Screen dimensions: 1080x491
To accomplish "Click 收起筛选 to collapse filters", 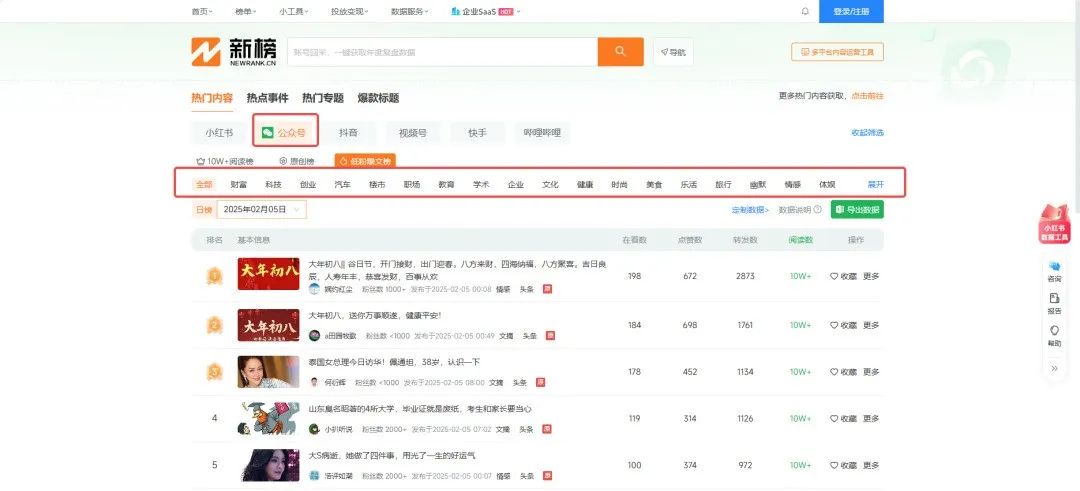I will click(867, 132).
